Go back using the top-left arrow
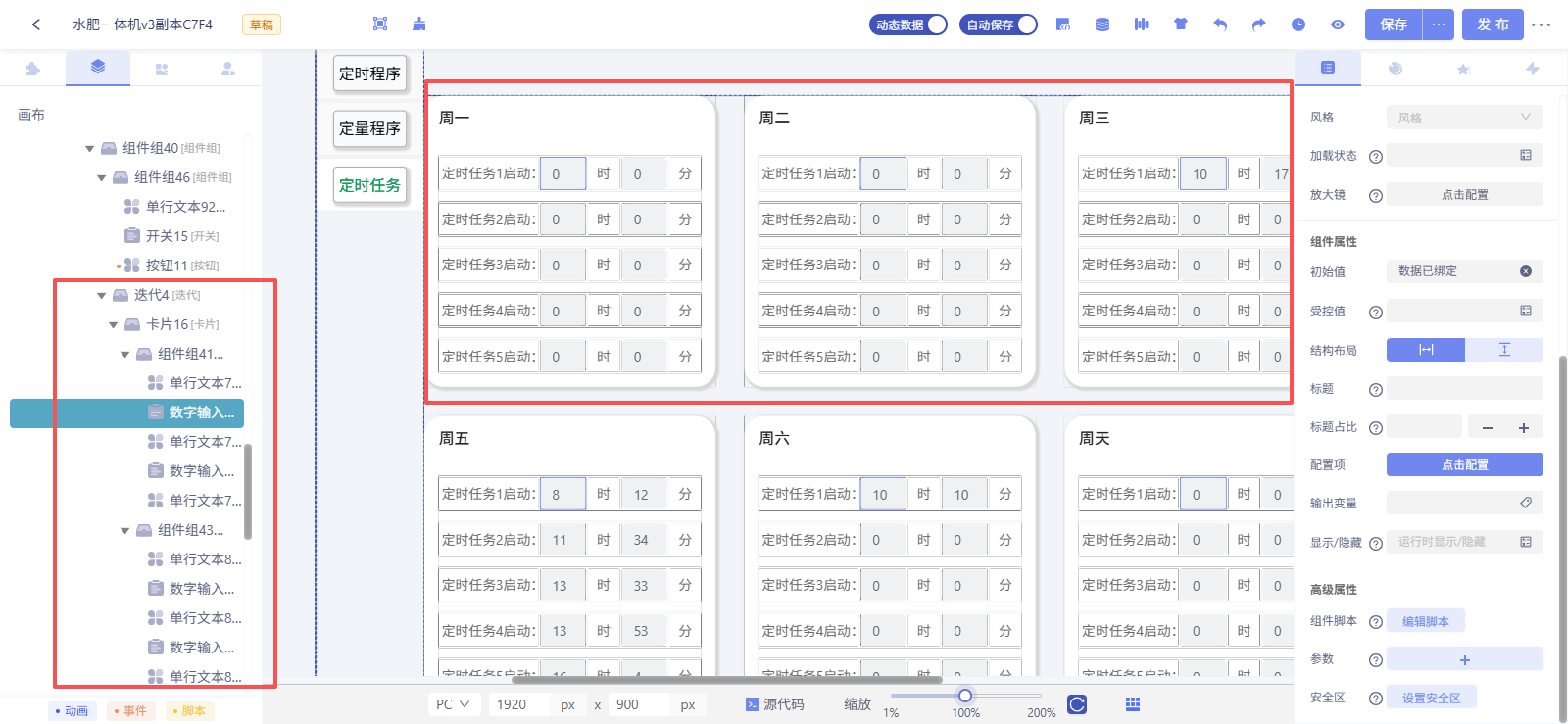1568x724 pixels. tap(36, 24)
